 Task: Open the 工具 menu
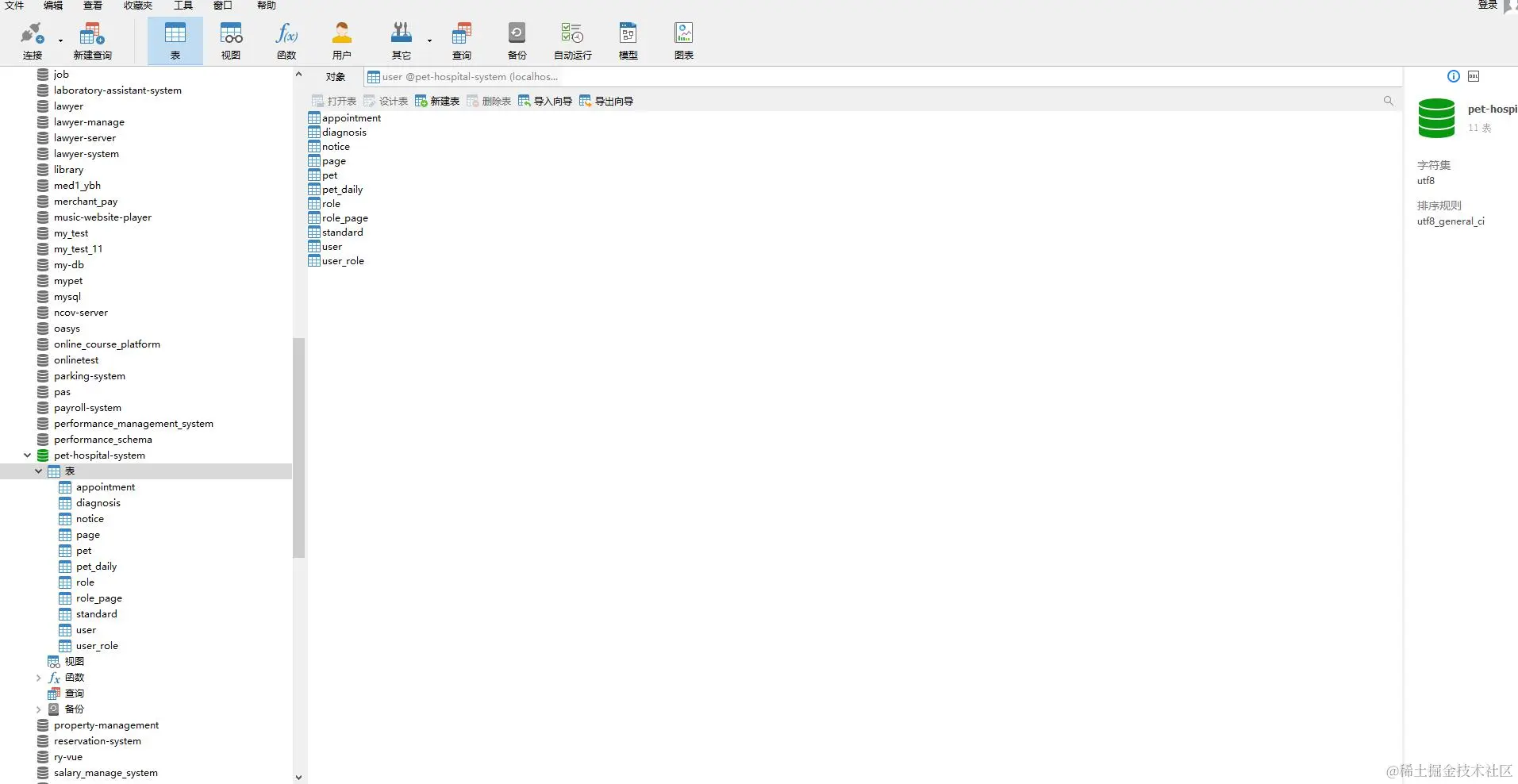tap(183, 6)
